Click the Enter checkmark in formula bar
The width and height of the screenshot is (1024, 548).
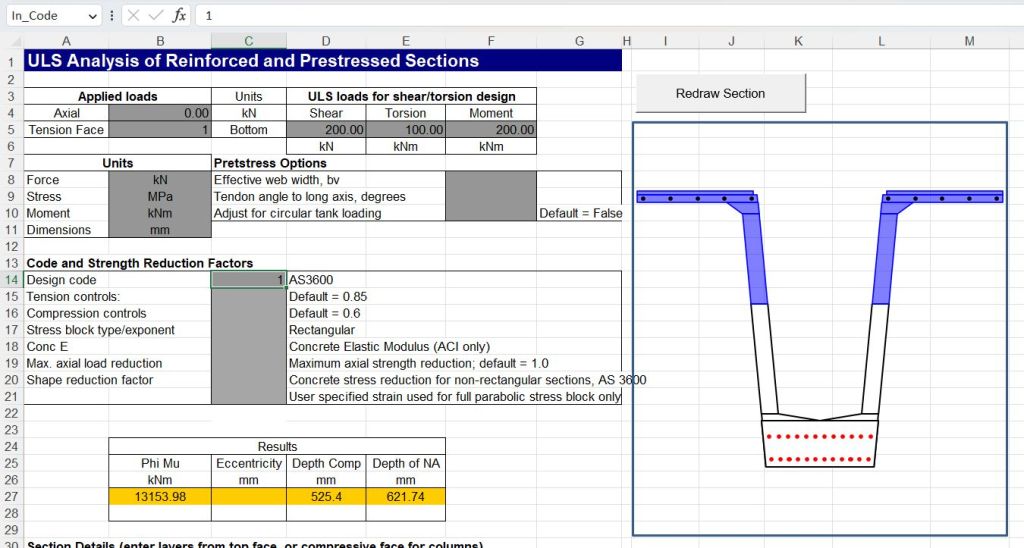(156, 16)
